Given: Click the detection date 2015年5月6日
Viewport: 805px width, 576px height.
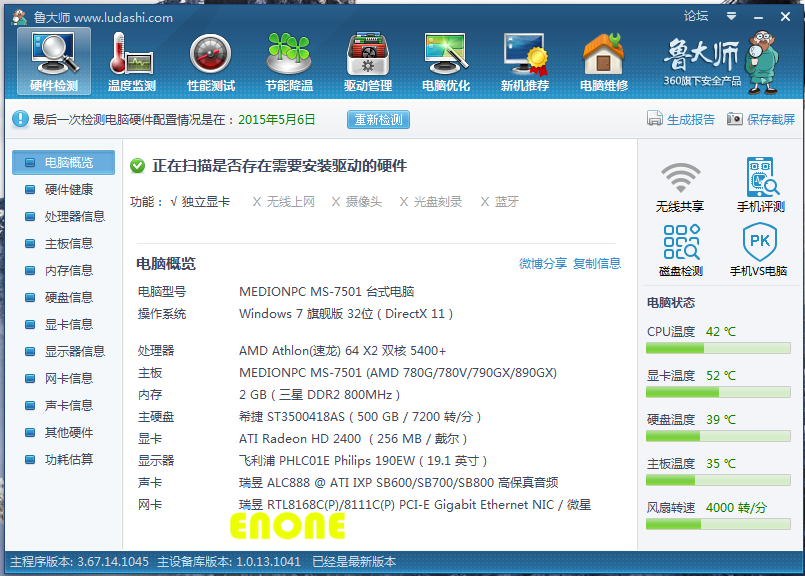Looking at the screenshot, I should tap(277, 120).
